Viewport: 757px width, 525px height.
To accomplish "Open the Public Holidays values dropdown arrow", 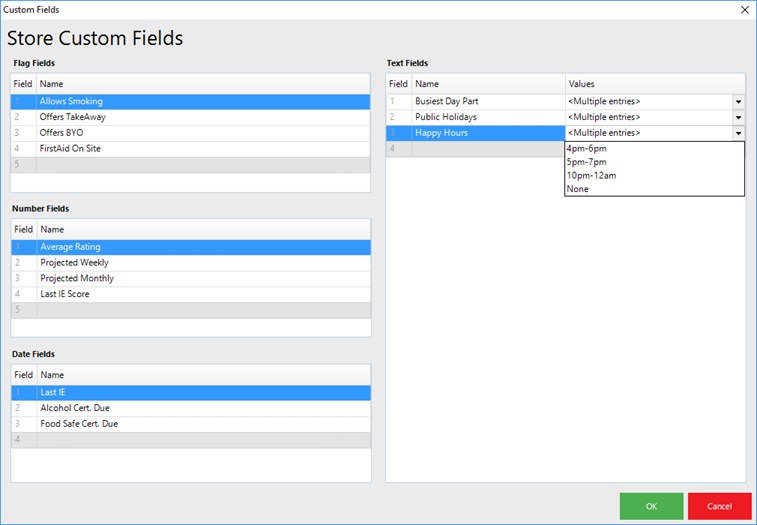I will [x=738, y=117].
